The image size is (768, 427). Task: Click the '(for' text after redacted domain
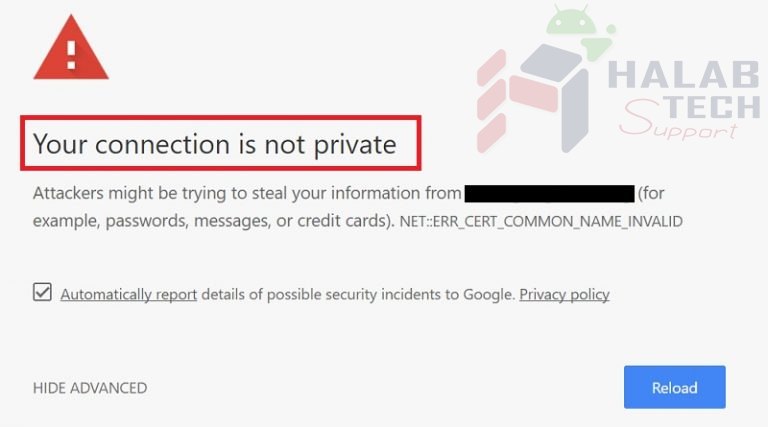[651, 193]
